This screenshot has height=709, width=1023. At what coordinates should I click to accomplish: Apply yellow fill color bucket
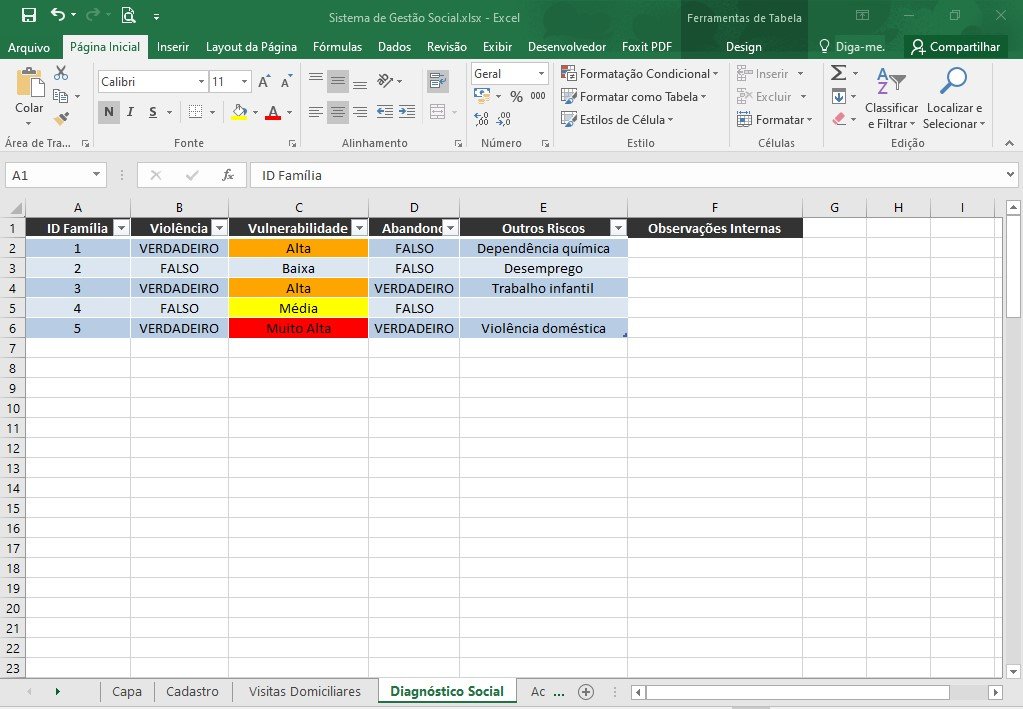(x=239, y=112)
